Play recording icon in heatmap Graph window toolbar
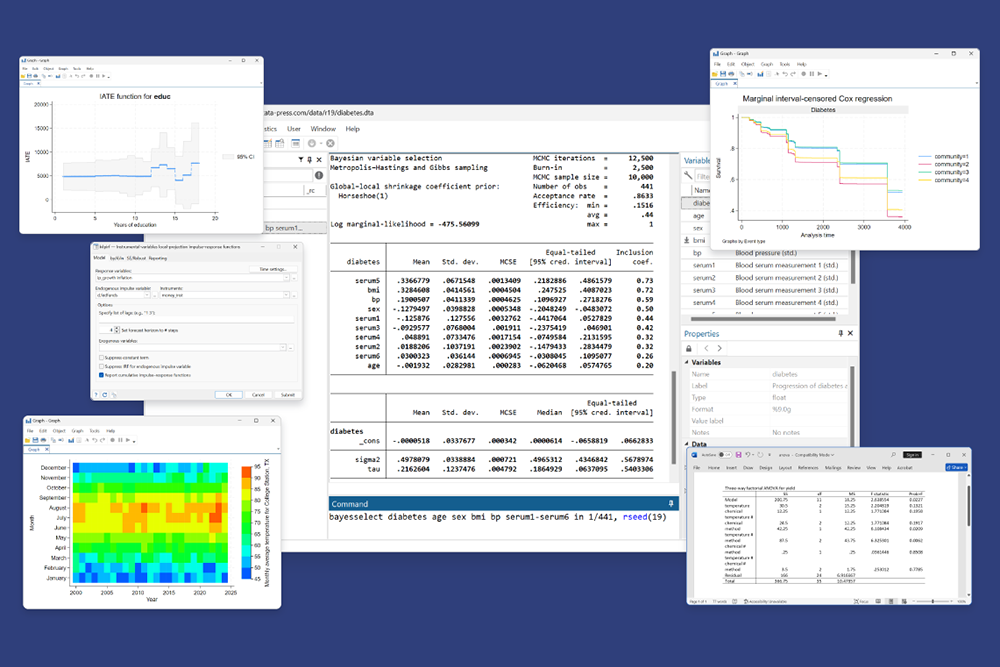Image resolution: width=1000 pixels, height=667 pixels. (x=128, y=440)
